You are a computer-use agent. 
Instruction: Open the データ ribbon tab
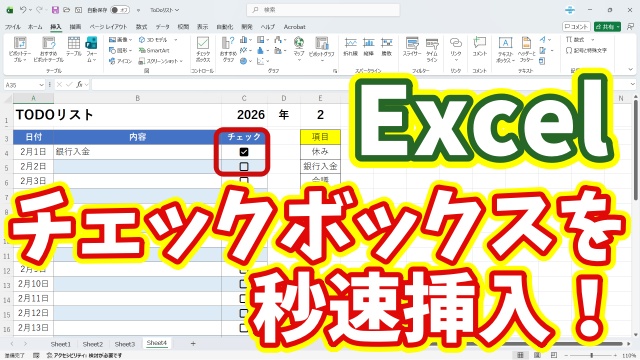pos(162,27)
